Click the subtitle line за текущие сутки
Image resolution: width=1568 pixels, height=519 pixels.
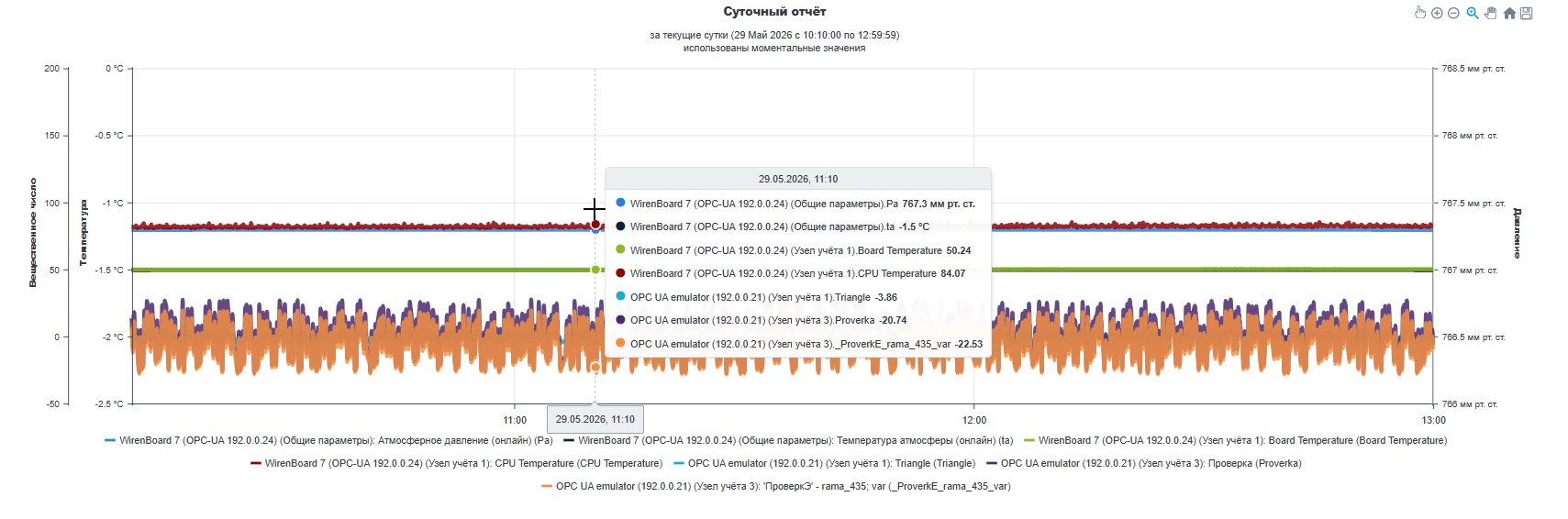pos(774,35)
